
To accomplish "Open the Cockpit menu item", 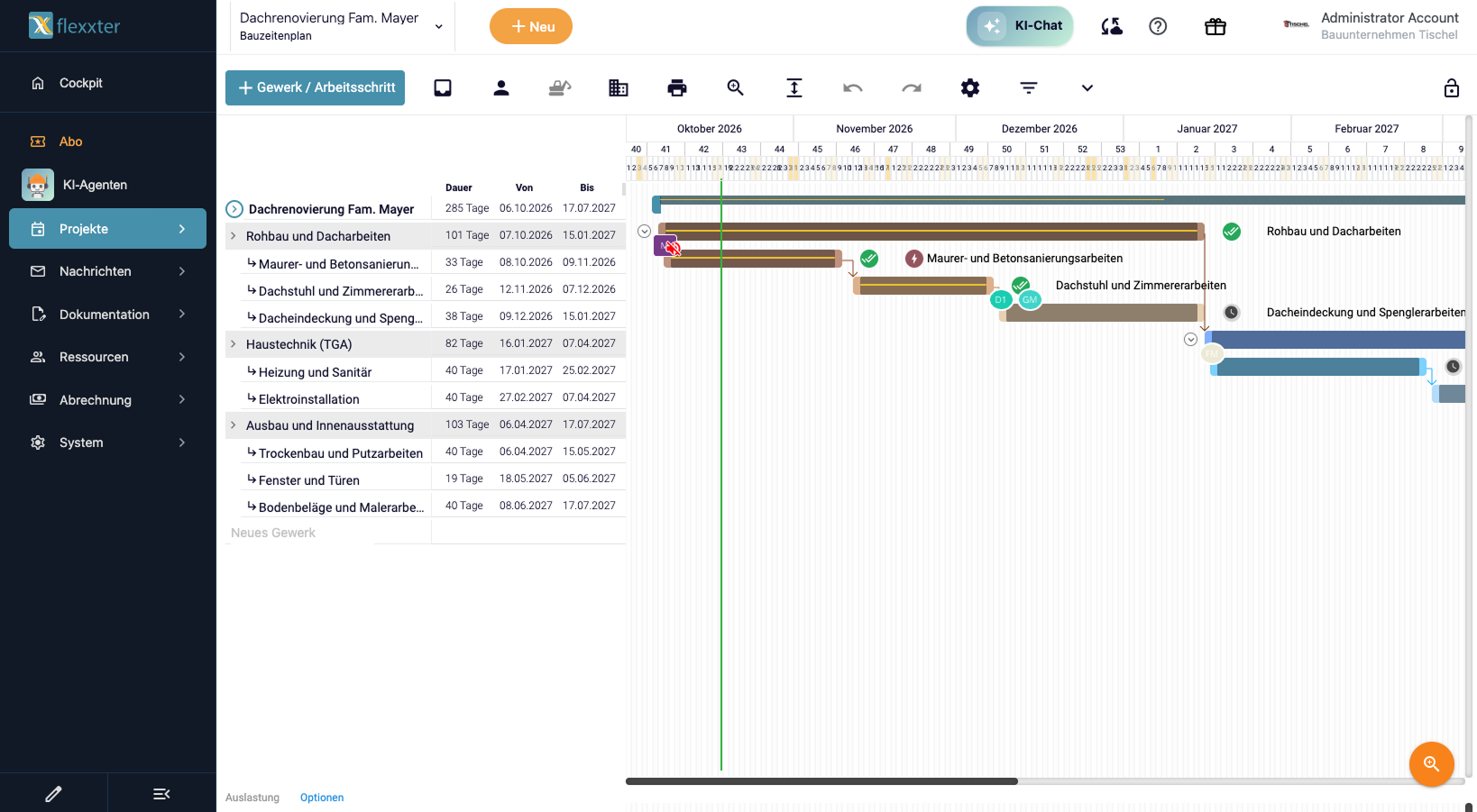I will 107,83.
